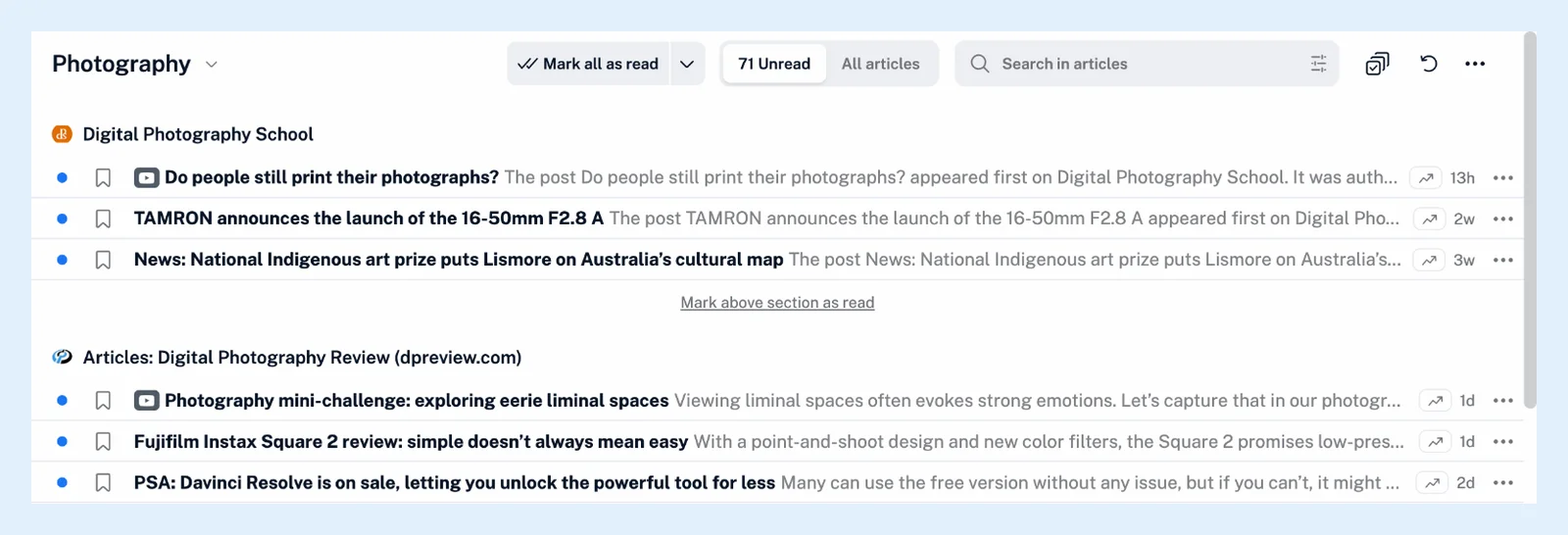Open the top-right more options menu
Viewport: 1568px width, 535px height.
point(1475,64)
